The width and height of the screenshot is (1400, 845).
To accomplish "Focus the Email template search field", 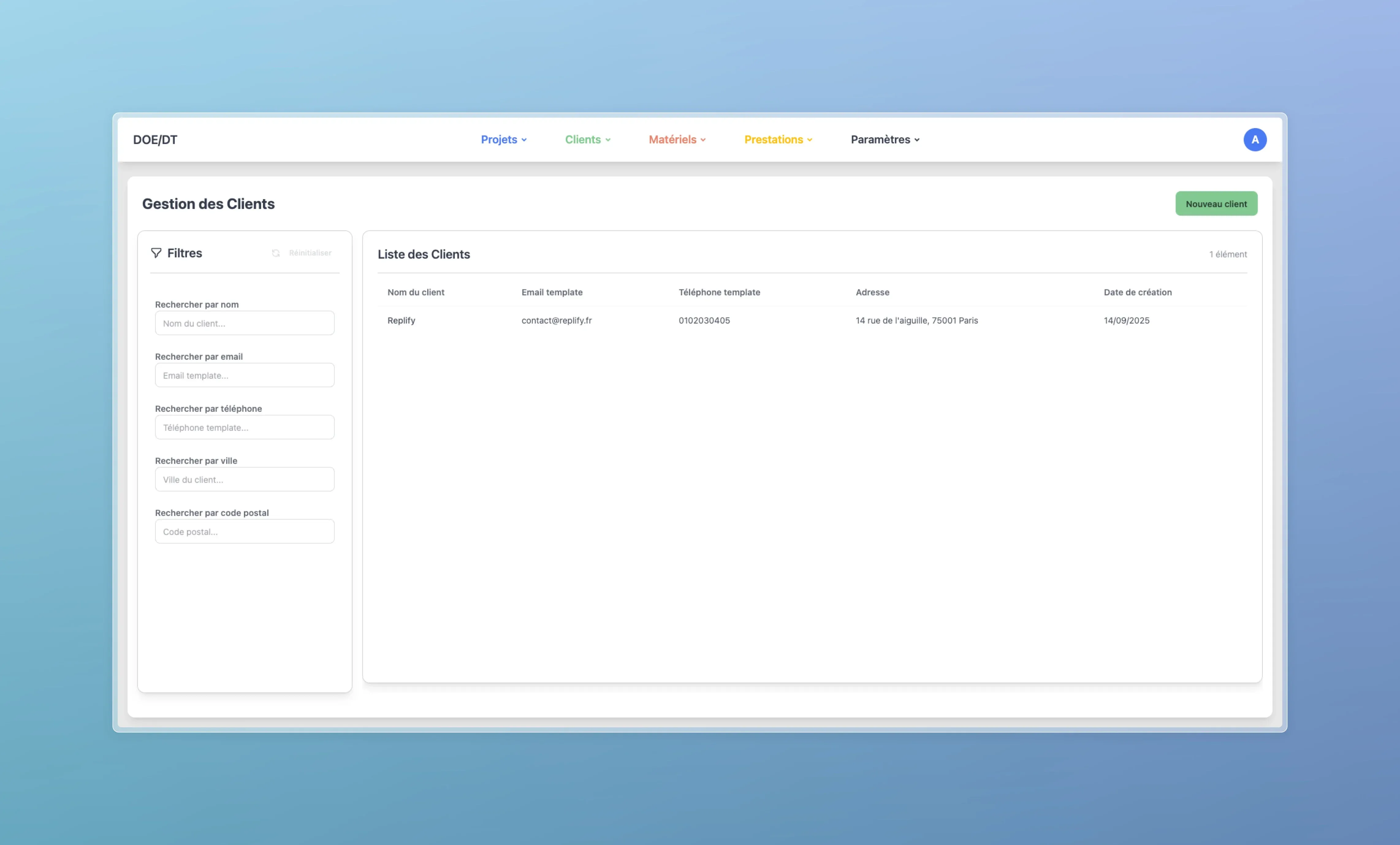I will click(244, 375).
